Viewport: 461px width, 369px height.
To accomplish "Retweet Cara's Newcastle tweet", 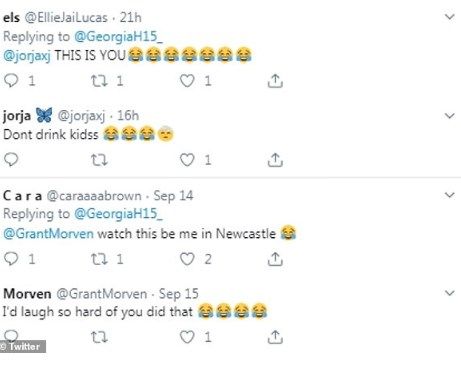I will coord(99,259).
